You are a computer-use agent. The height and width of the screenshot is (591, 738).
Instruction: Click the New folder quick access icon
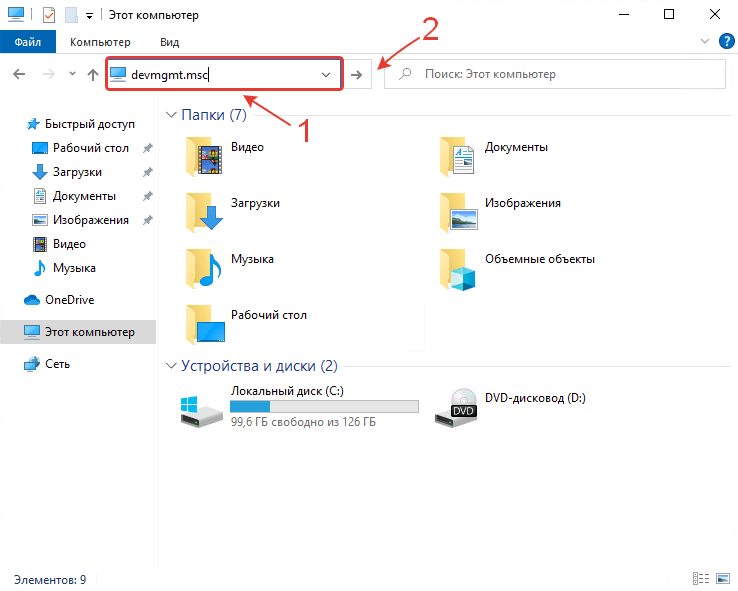[71, 15]
